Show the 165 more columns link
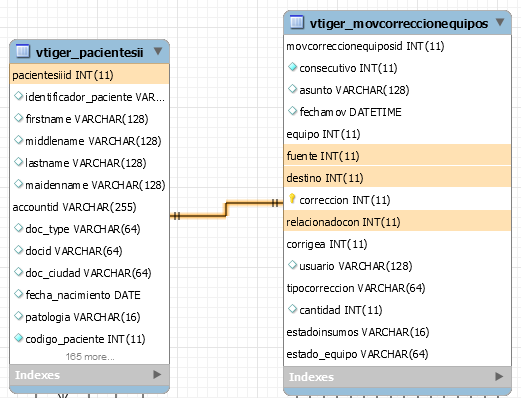This screenshot has height=398, width=521. coord(90,357)
